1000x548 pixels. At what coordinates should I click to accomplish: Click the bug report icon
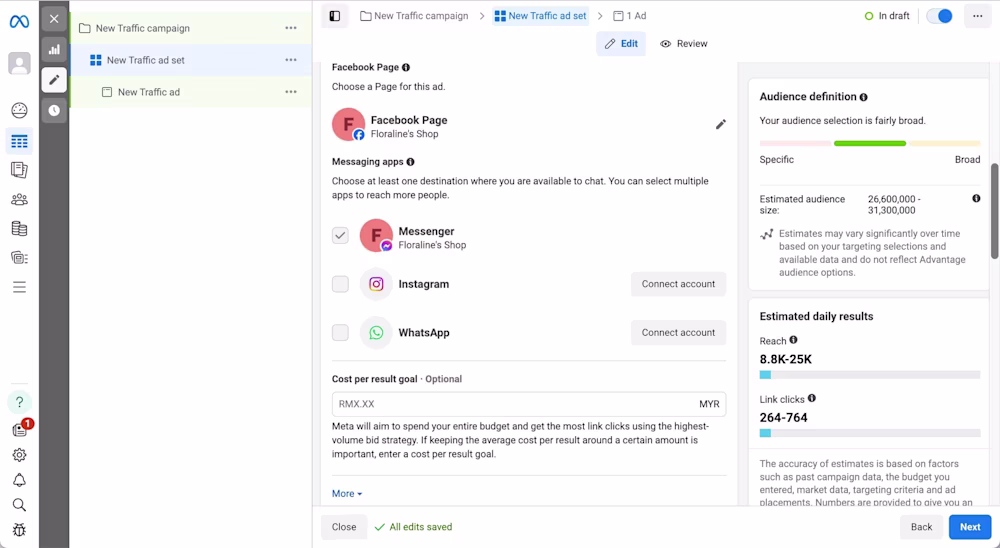[x=19, y=530]
